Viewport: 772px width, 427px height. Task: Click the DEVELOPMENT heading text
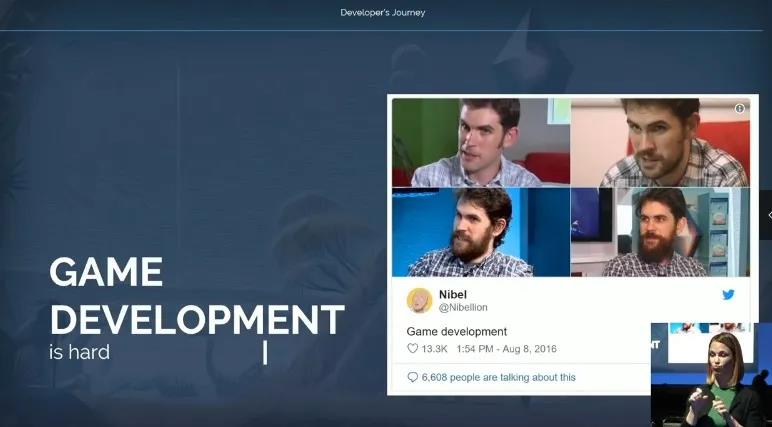197,320
